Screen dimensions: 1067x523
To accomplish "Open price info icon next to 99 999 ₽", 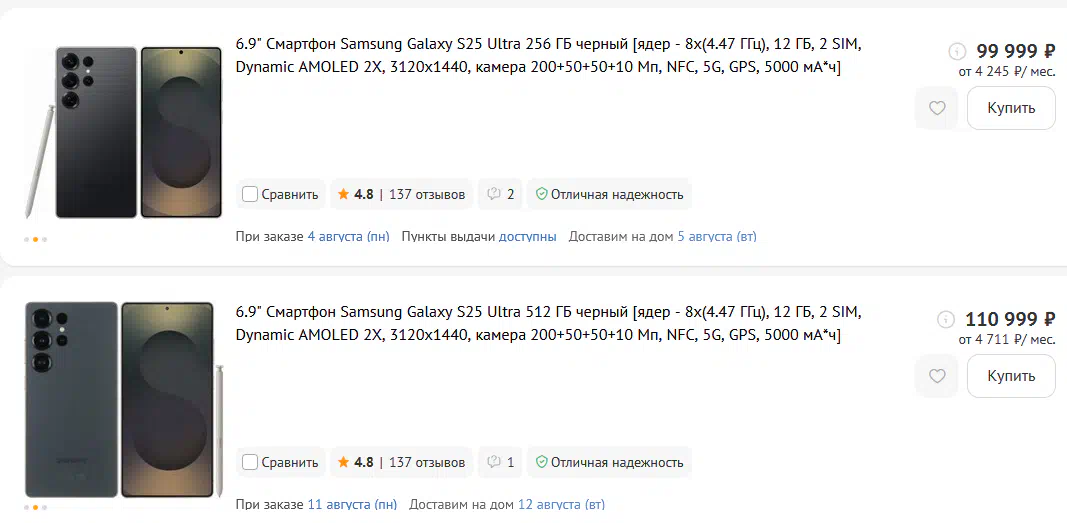I will click(x=957, y=51).
